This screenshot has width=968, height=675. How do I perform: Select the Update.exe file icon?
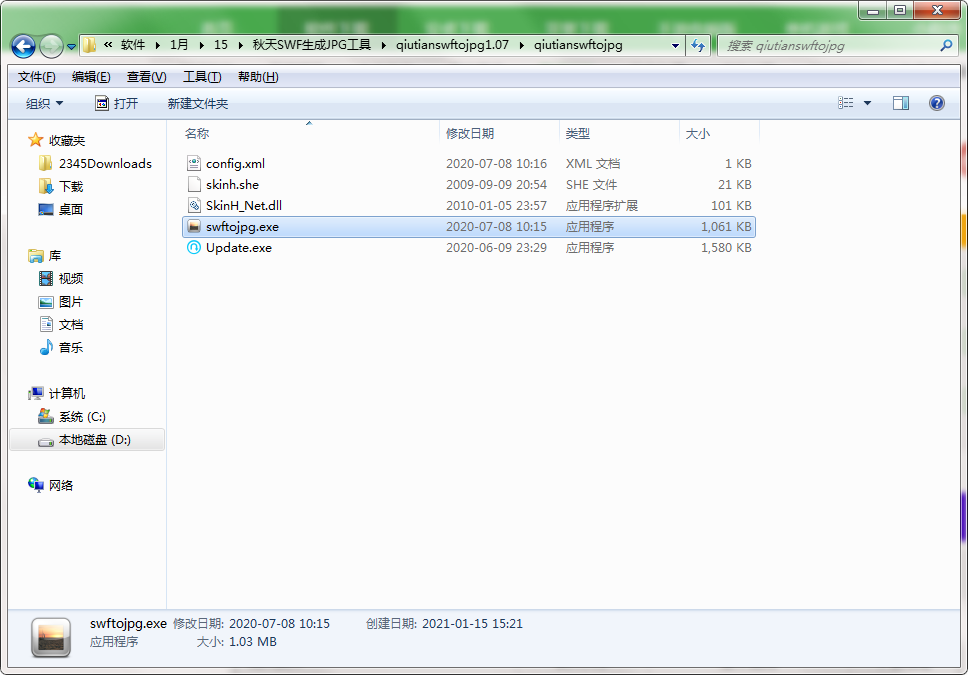pos(194,247)
